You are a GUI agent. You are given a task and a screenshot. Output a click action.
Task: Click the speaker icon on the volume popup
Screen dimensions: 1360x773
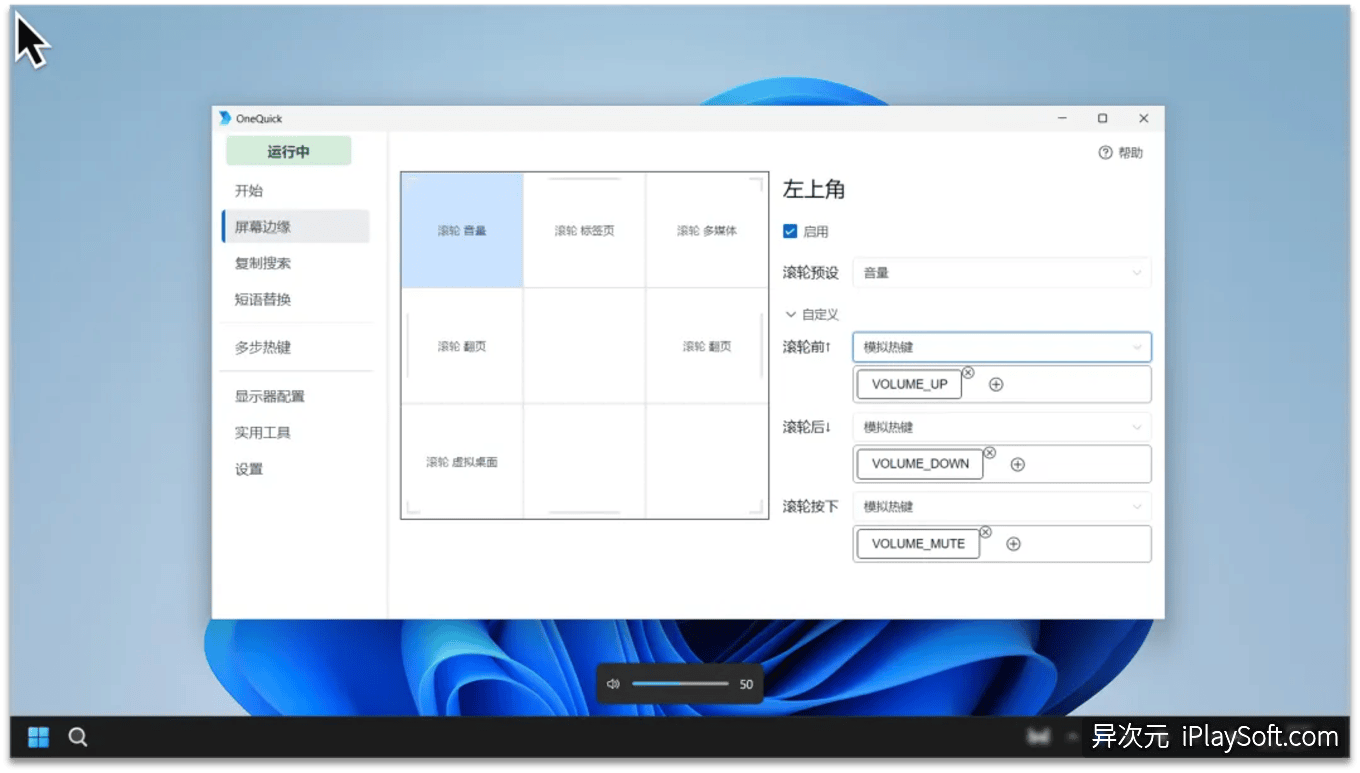[613, 683]
